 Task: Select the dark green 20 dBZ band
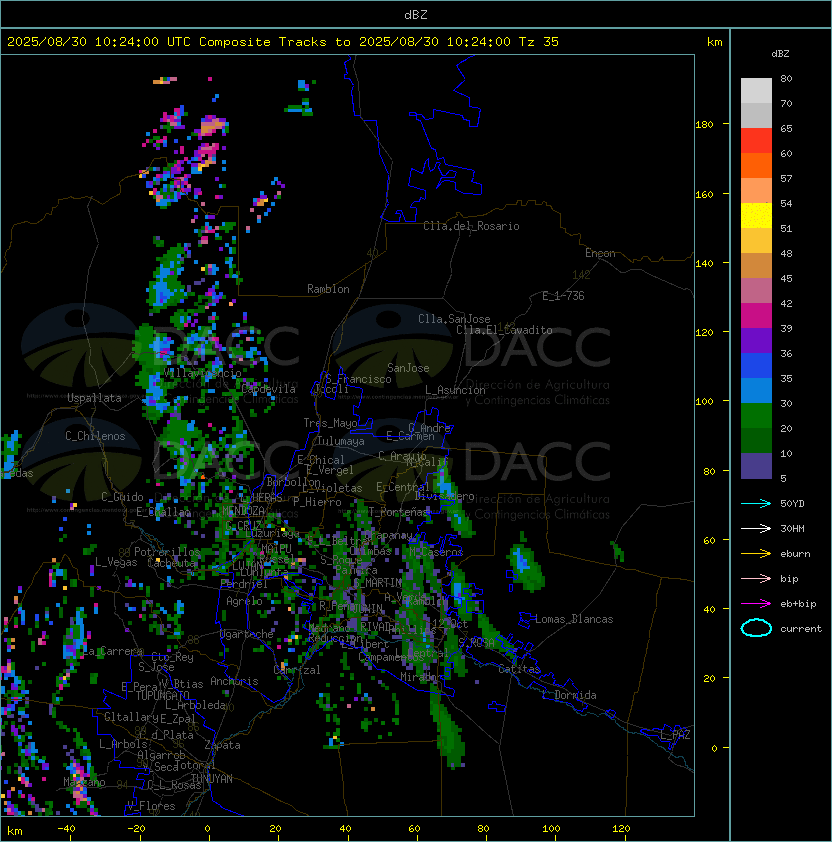pos(756,440)
